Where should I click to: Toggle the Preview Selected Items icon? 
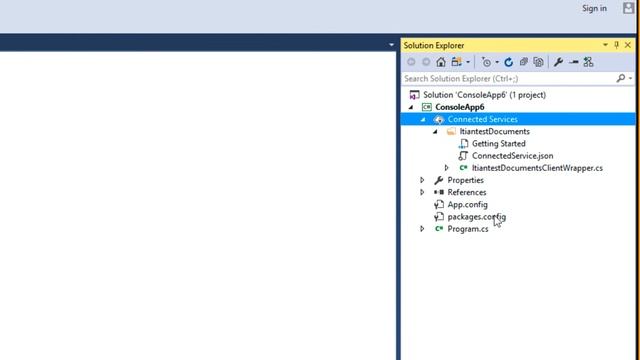coord(573,62)
